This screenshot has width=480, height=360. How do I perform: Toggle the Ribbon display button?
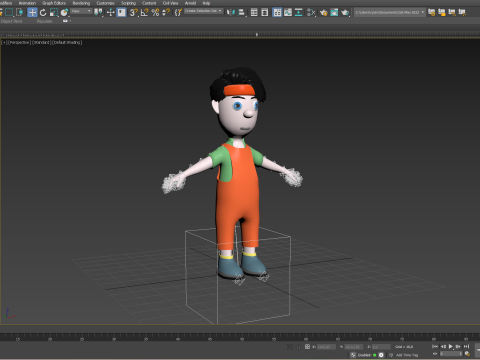click(277, 12)
